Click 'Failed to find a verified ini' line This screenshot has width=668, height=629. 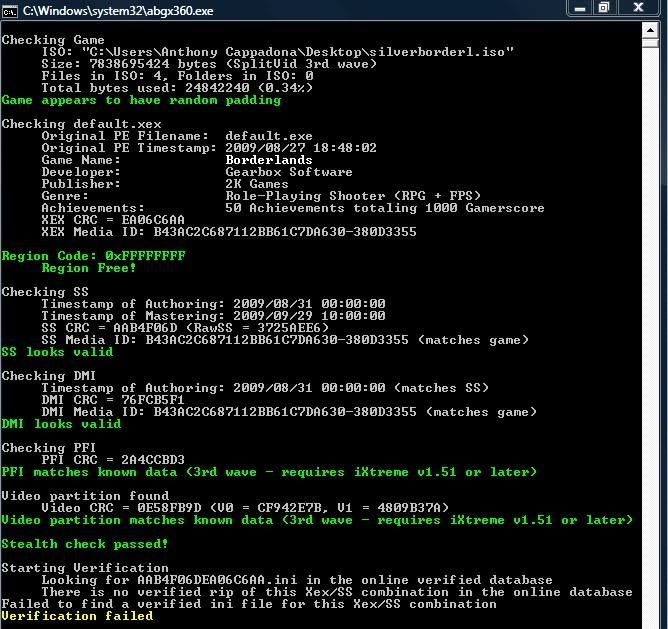click(249, 604)
